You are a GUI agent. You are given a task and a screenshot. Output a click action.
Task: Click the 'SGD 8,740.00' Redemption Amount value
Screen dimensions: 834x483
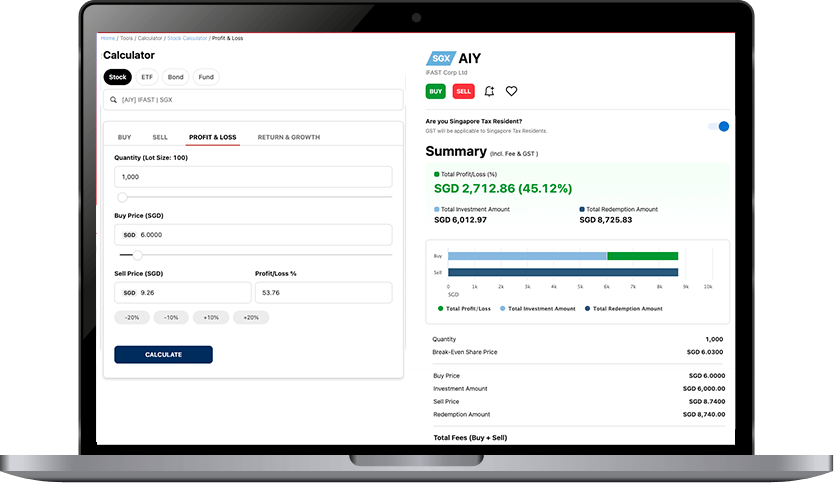[704, 414]
